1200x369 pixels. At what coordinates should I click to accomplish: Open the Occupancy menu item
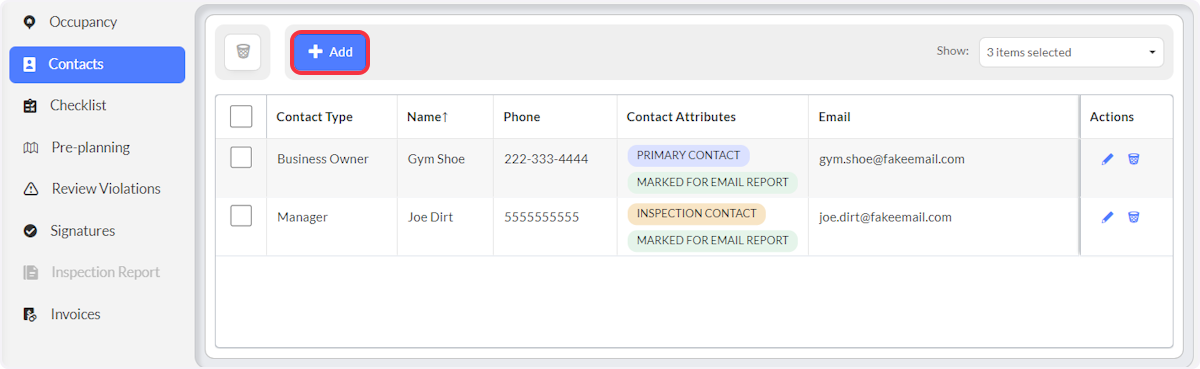pos(97,22)
